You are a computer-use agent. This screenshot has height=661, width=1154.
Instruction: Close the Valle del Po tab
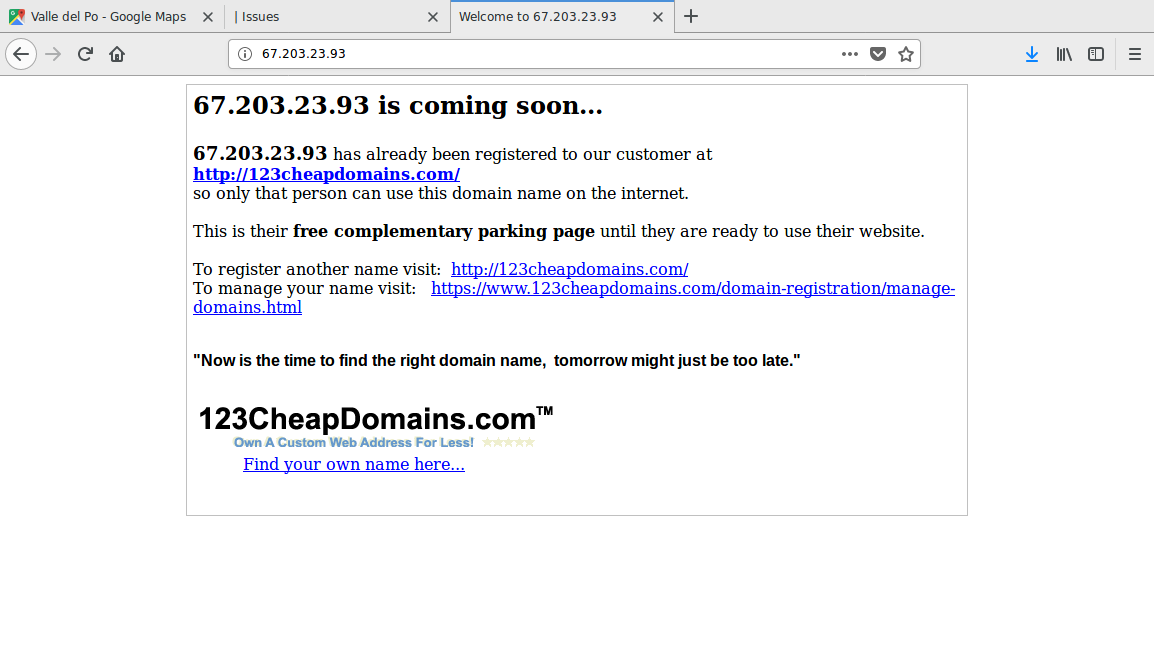[207, 17]
